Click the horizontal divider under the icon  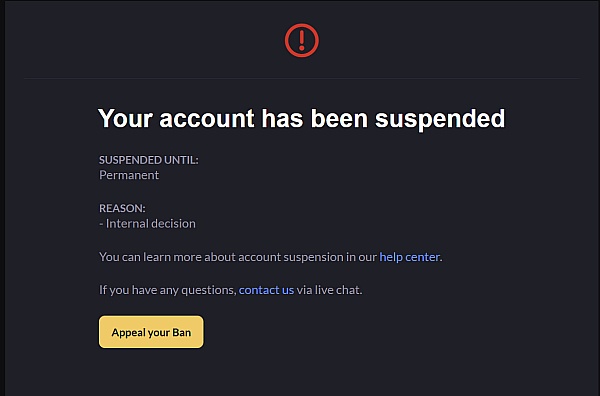[x=302, y=78]
